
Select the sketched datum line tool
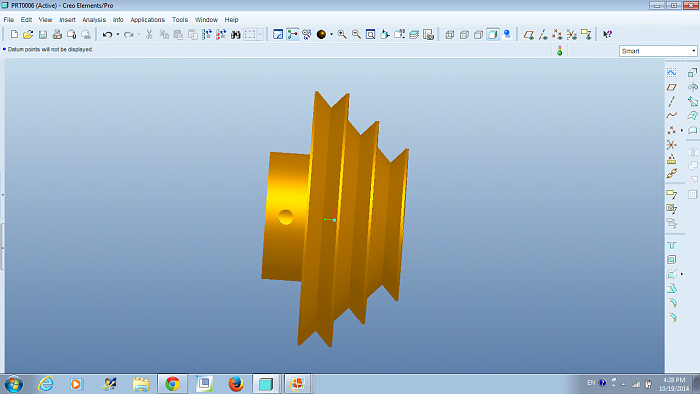click(x=671, y=101)
